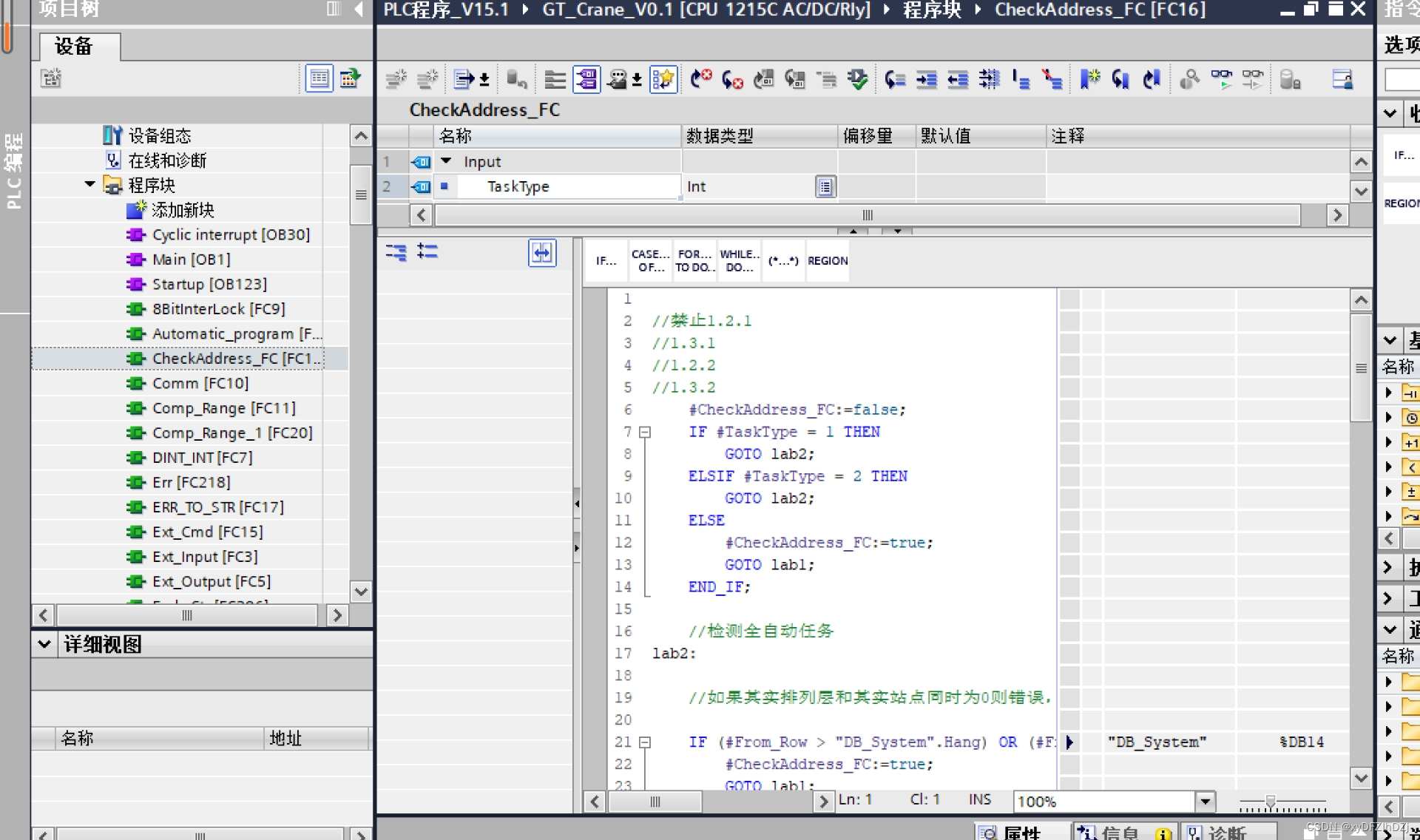Insert a CASE OF snippet
Image resolution: width=1420 pixels, height=840 pixels.
[650, 260]
